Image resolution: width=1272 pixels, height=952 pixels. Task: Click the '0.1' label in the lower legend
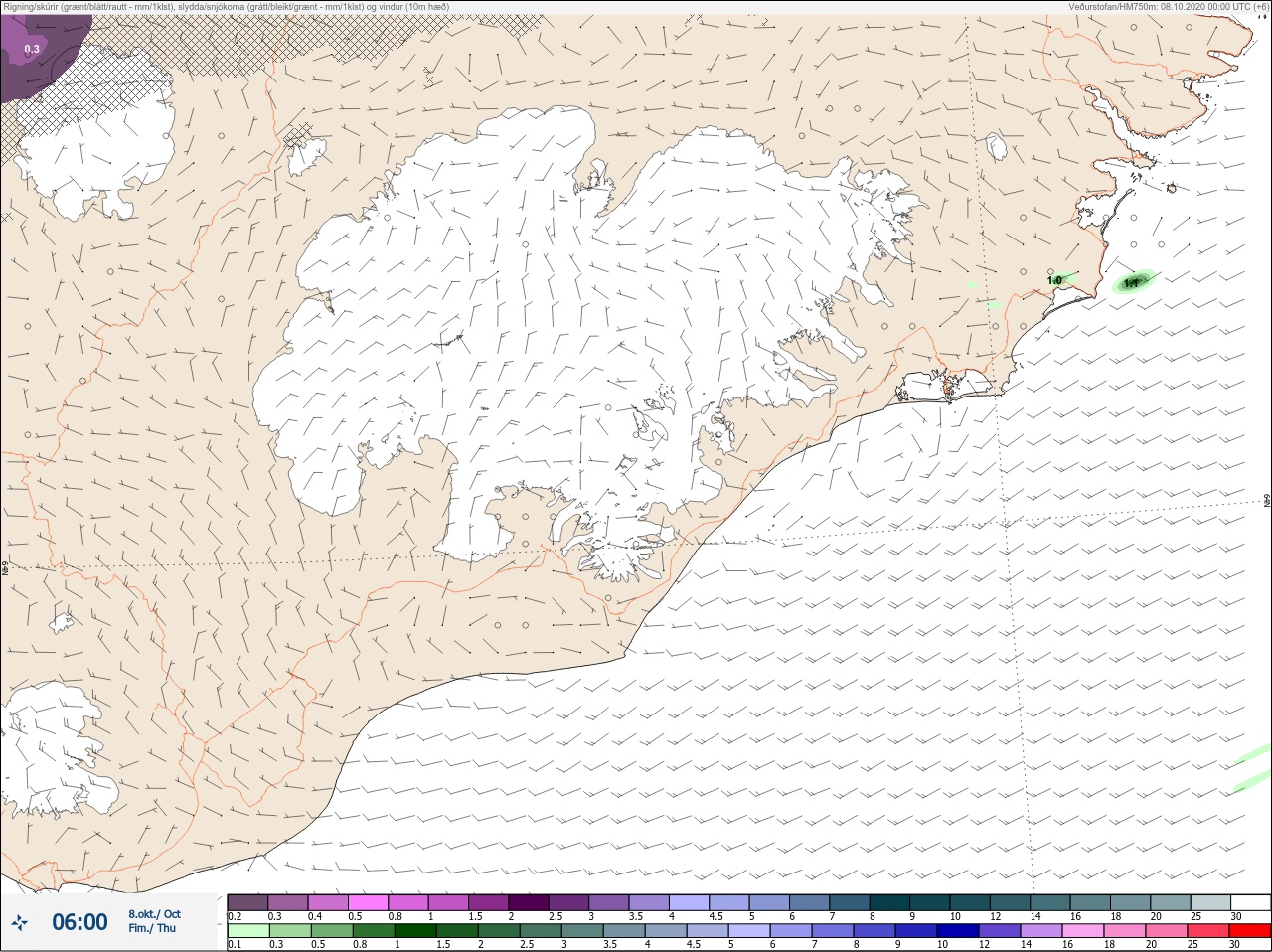coord(235,945)
